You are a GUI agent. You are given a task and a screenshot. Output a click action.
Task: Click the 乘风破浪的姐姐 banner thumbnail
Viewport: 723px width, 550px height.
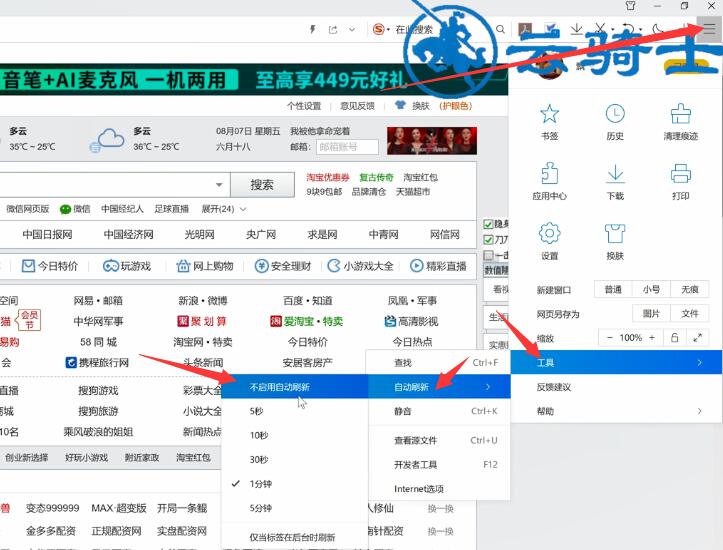point(432,141)
